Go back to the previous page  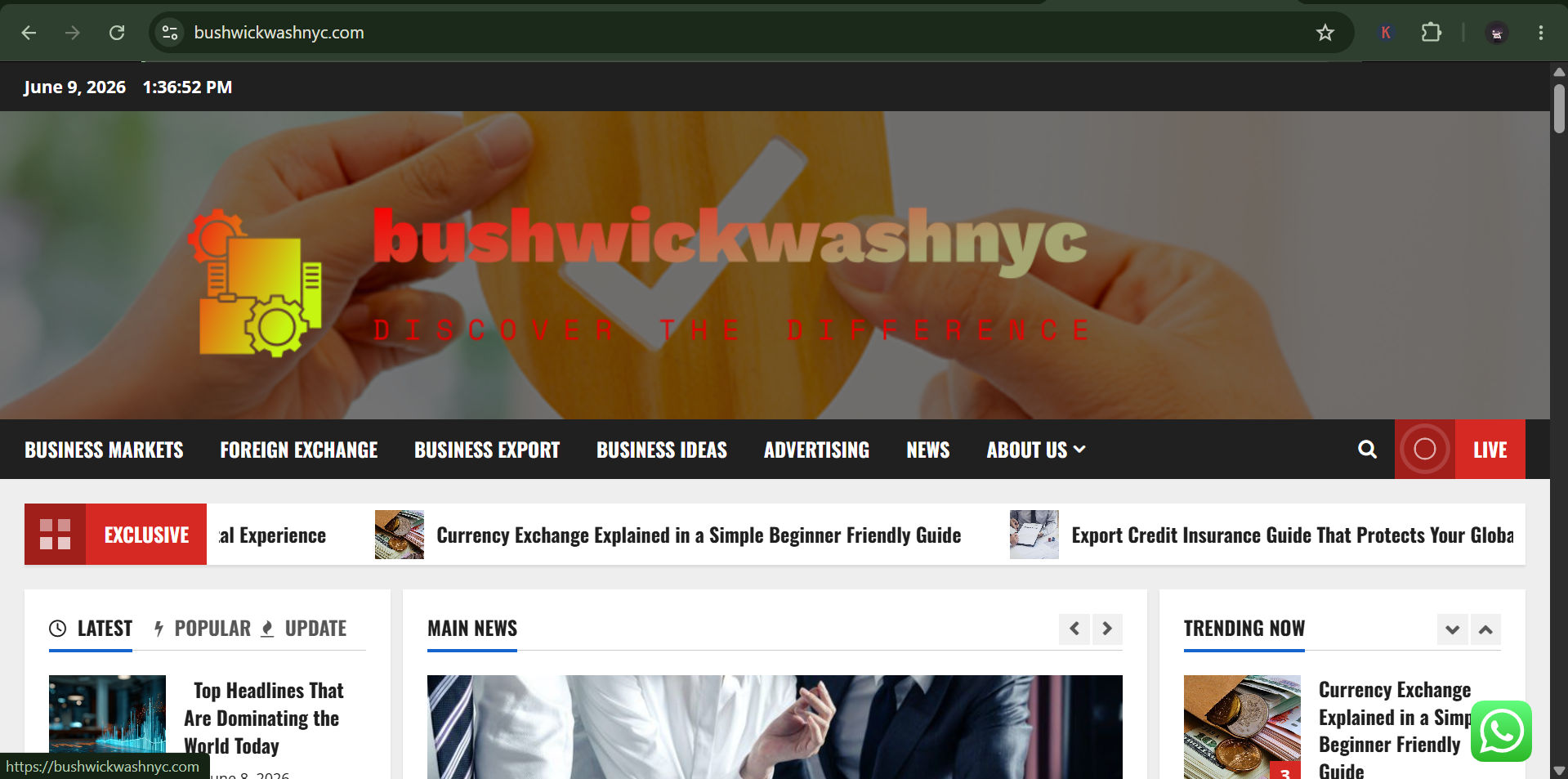click(x=29, y=33)
